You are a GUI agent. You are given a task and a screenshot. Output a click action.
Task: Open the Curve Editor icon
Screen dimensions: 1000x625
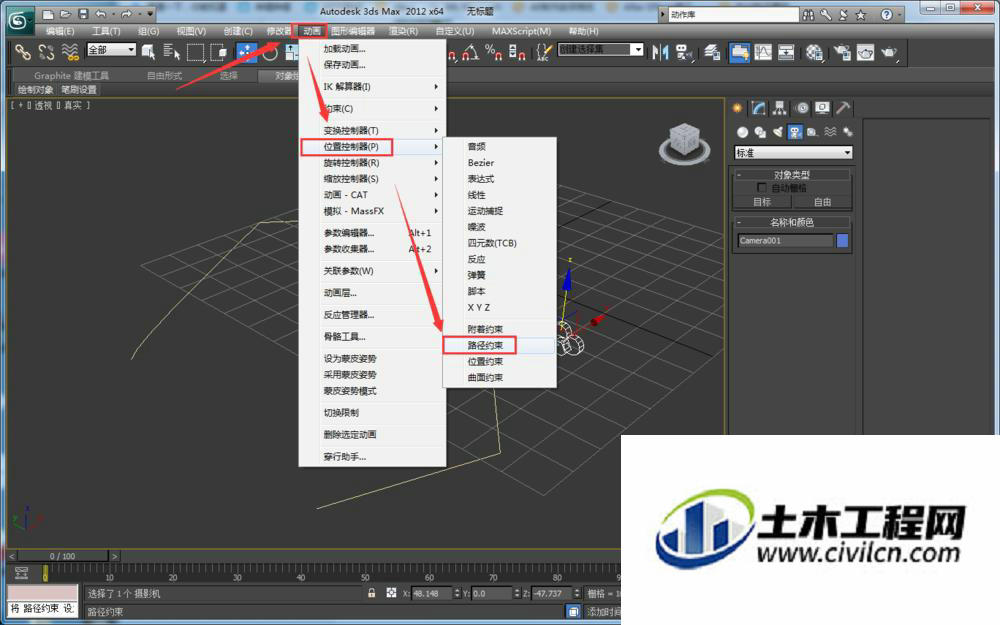click(x=763, y=52)
